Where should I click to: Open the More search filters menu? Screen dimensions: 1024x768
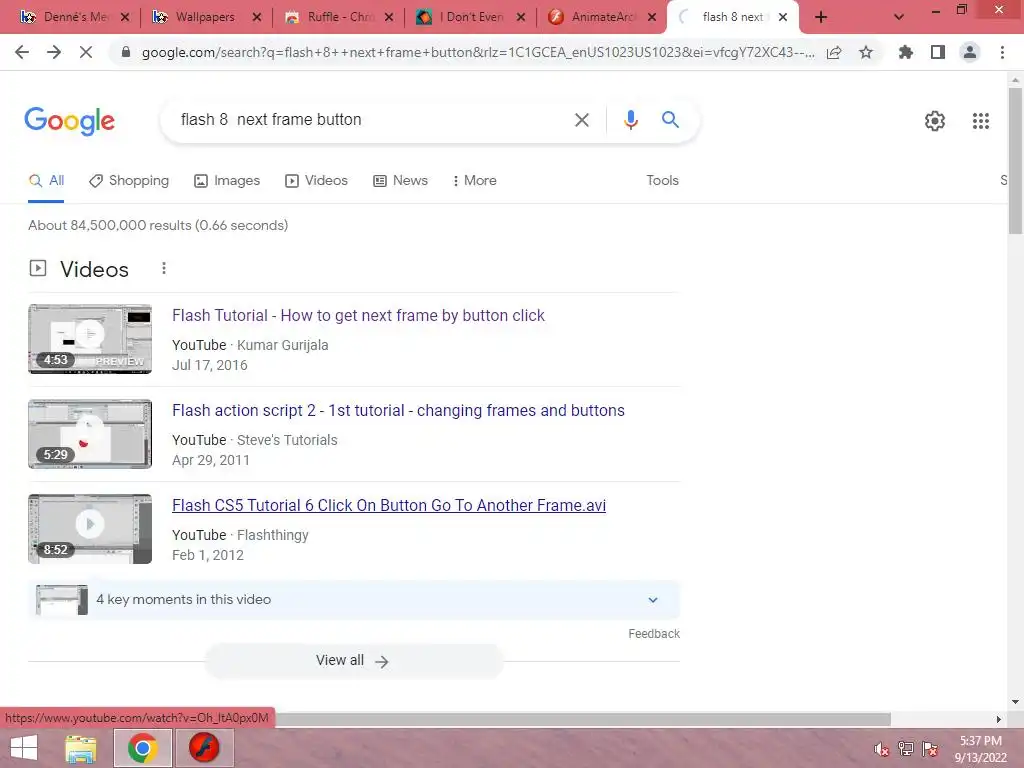(x=474, y=180)
